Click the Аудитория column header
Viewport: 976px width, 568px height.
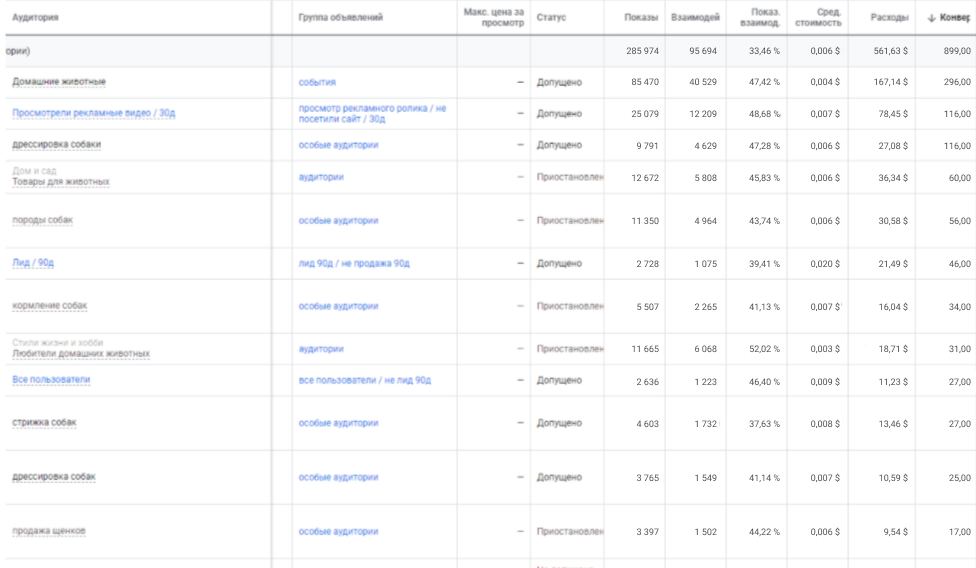[x=35, y=17]
